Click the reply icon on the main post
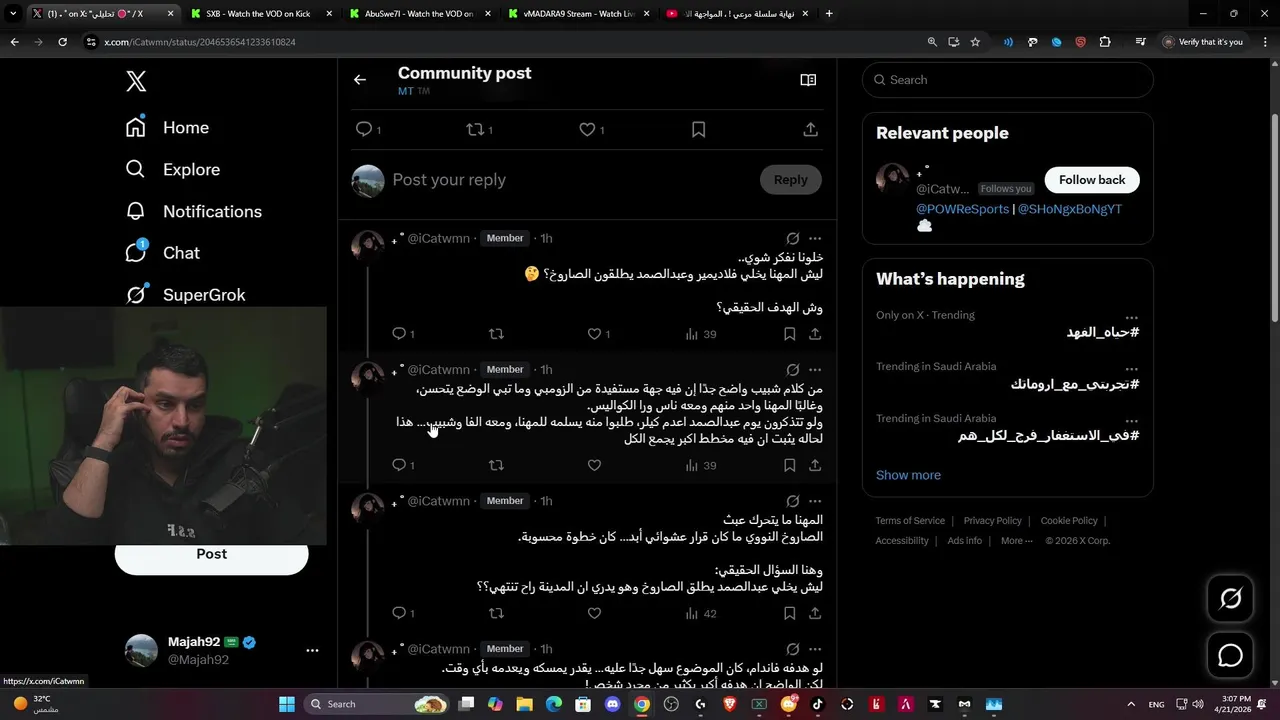 tap(364, 129)
